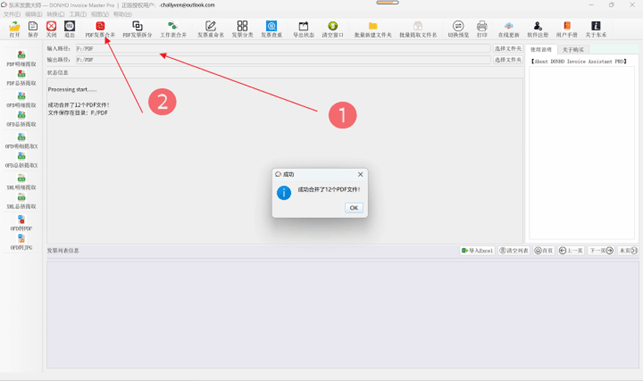Close the 成功 dialog with X

coord(360,174)
